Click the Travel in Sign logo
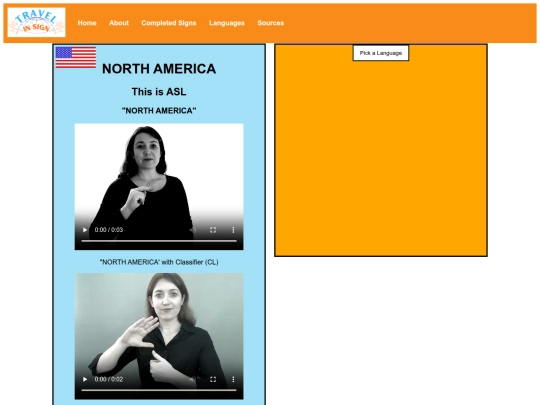Image resolution: width=540 pixels, height=405 pixels. (x=37, y=22)
